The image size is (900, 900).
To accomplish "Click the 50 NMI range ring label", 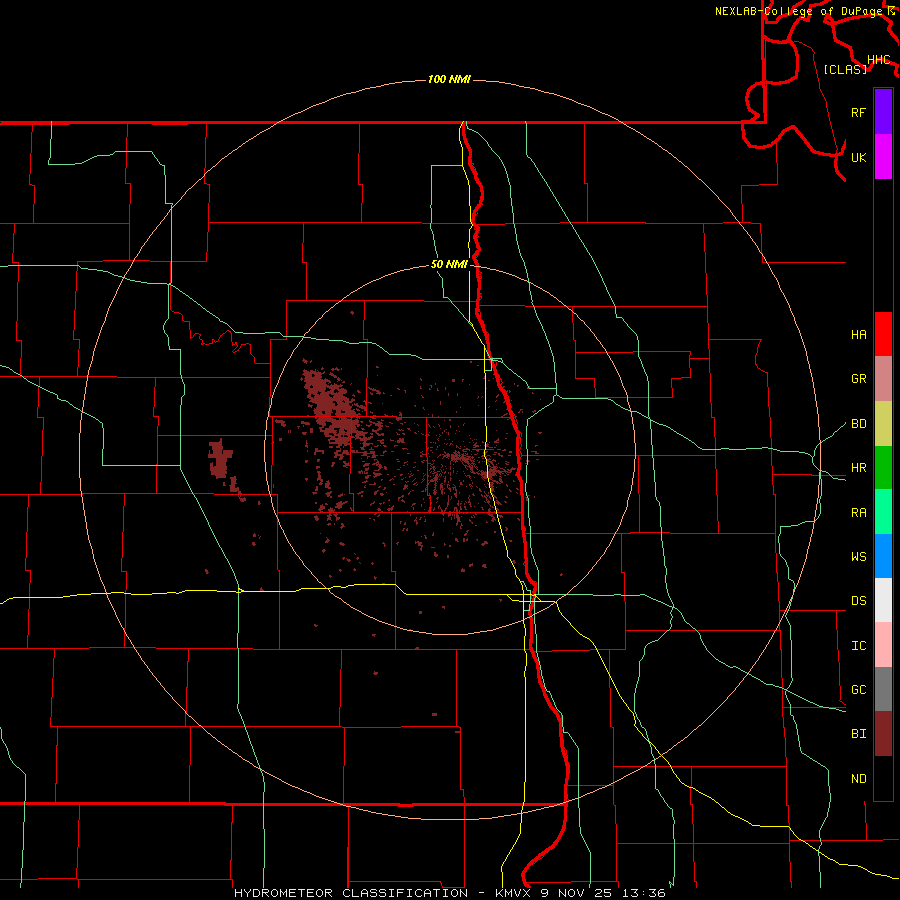I will [449, 265].
